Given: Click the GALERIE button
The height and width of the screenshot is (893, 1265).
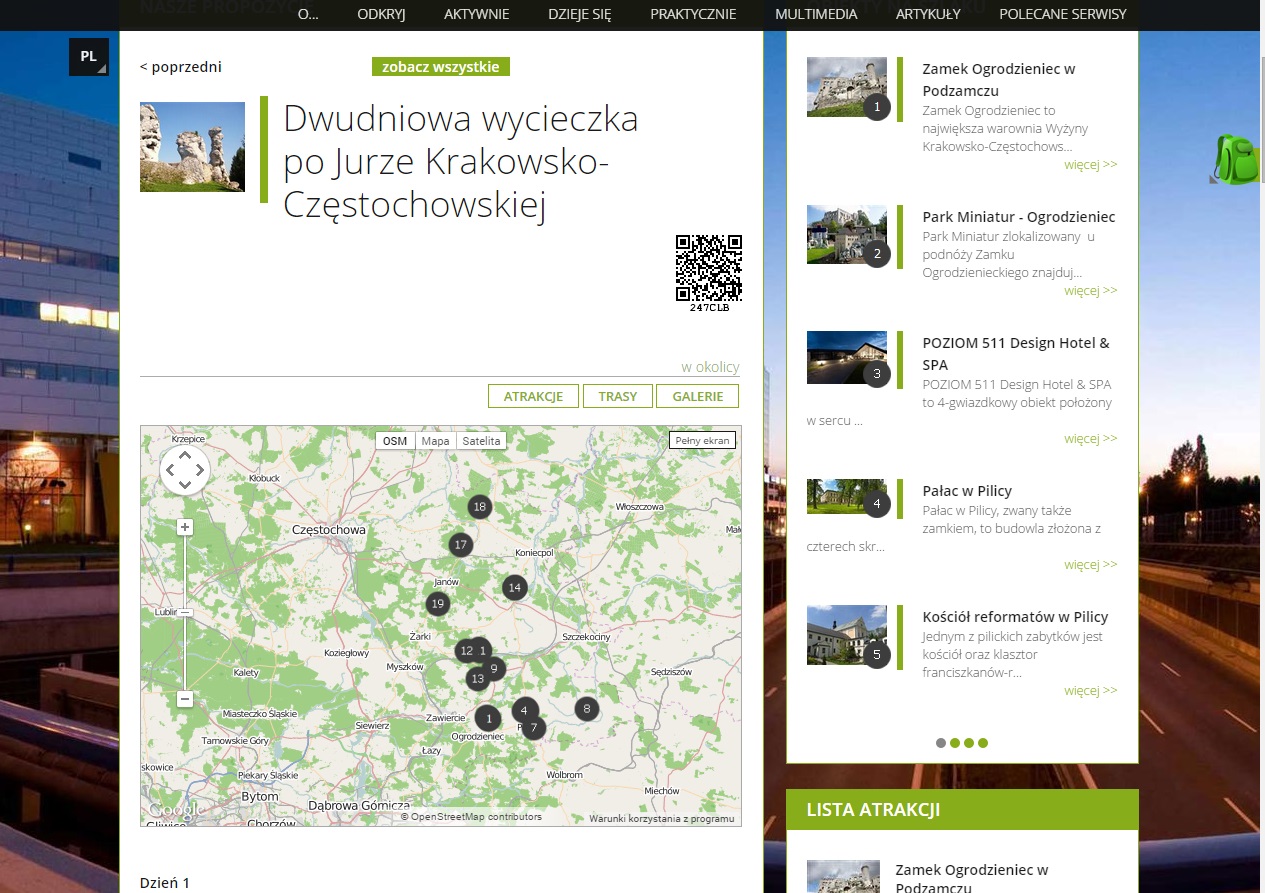Looking at the screenshot, I should coord(697,396).
